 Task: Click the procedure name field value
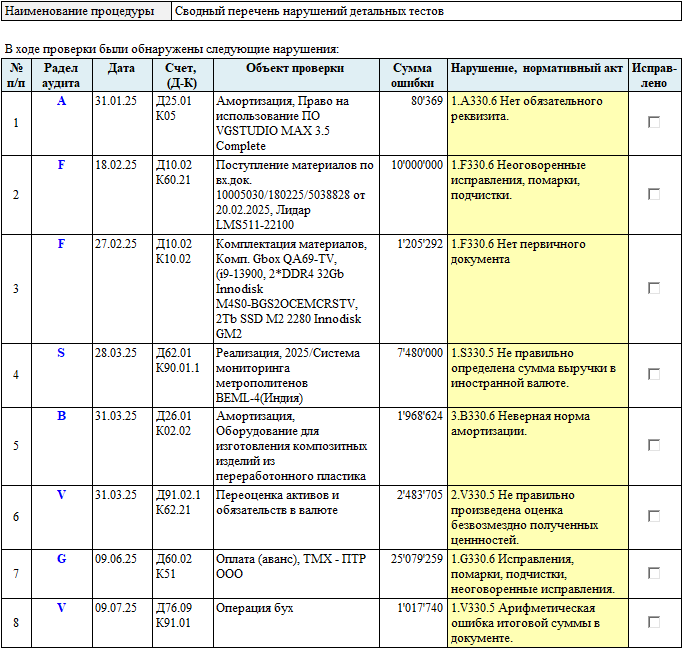tap(426, 11)
